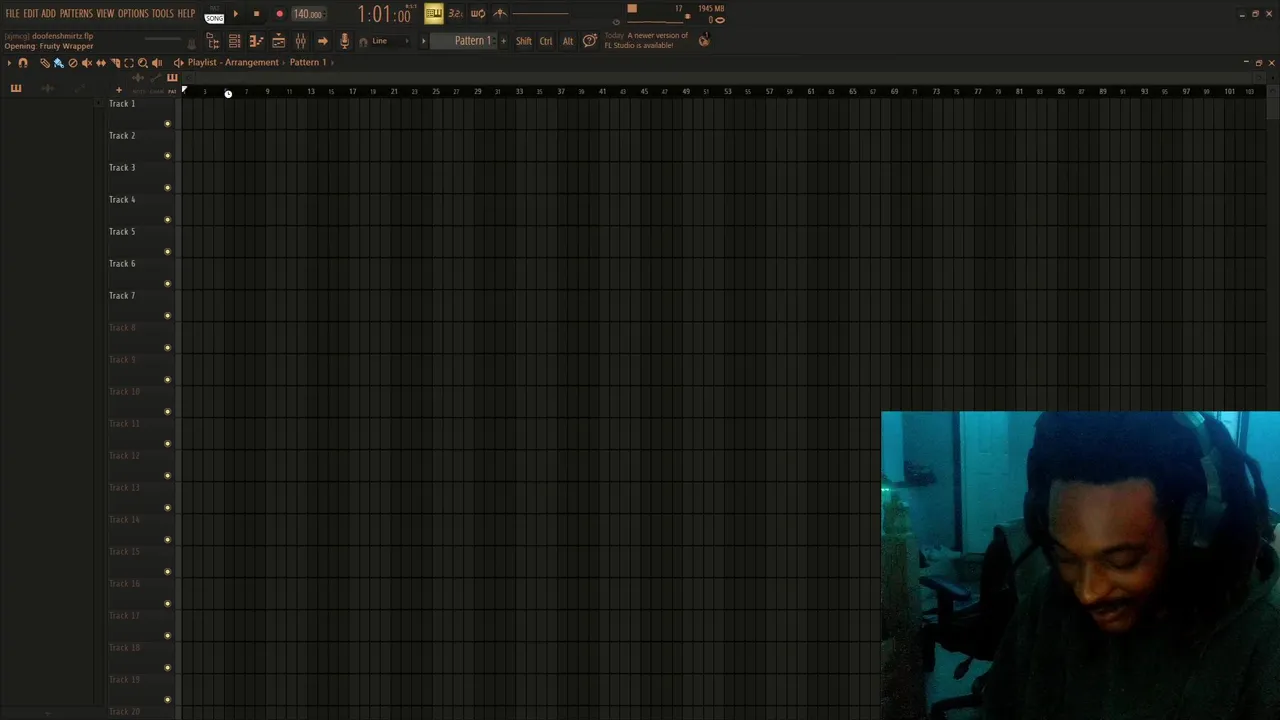
Task: Toggle the countdown before recording button
Action: (455, 14)
